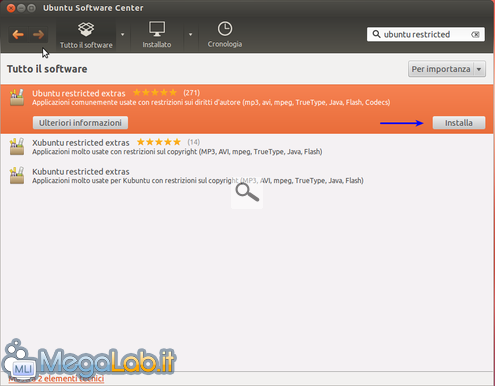Click the (14) review count
The image size is (495, 386).
coord(194,142)
